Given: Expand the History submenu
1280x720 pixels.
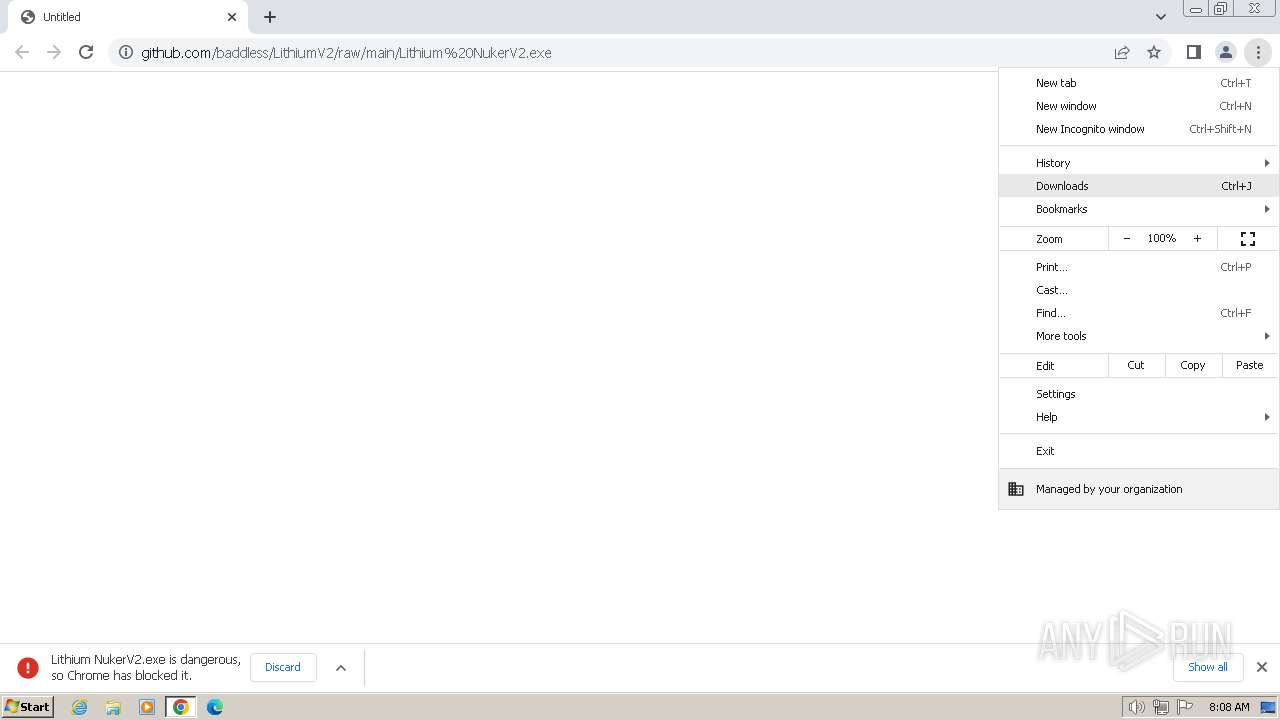Looking at the screenshot, I should tap(1139, 163).
